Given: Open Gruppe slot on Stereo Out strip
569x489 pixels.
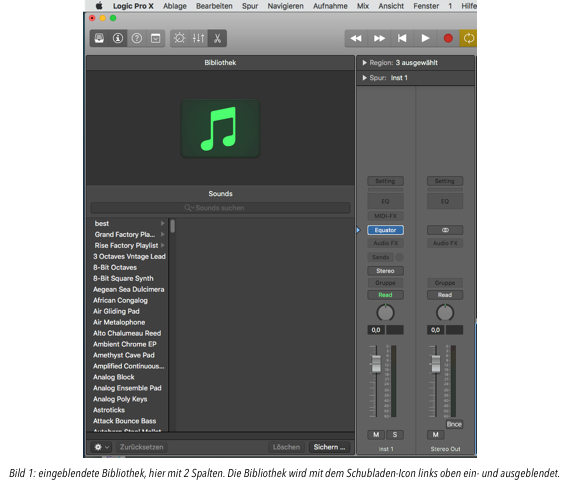Looking at the screenshot, I should [445, 283].
